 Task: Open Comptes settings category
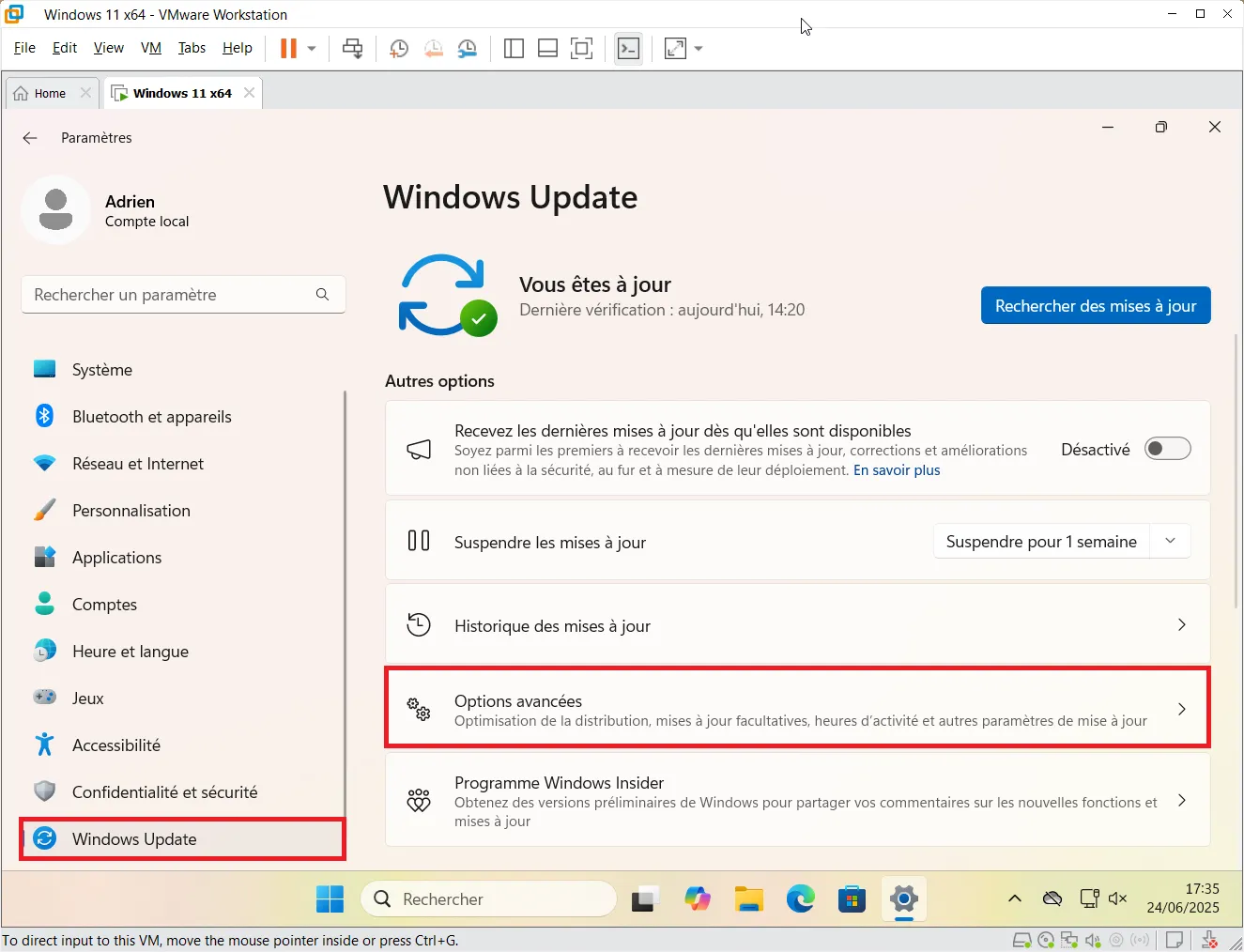coord(183,605)
